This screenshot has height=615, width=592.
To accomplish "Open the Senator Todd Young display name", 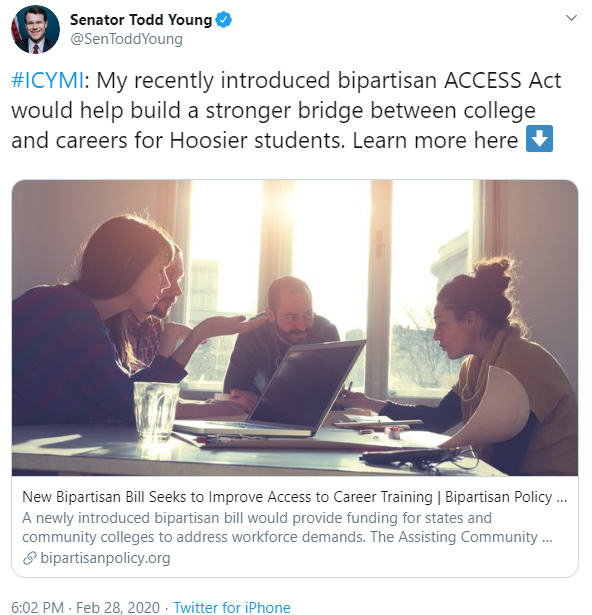I will [141, 20].
